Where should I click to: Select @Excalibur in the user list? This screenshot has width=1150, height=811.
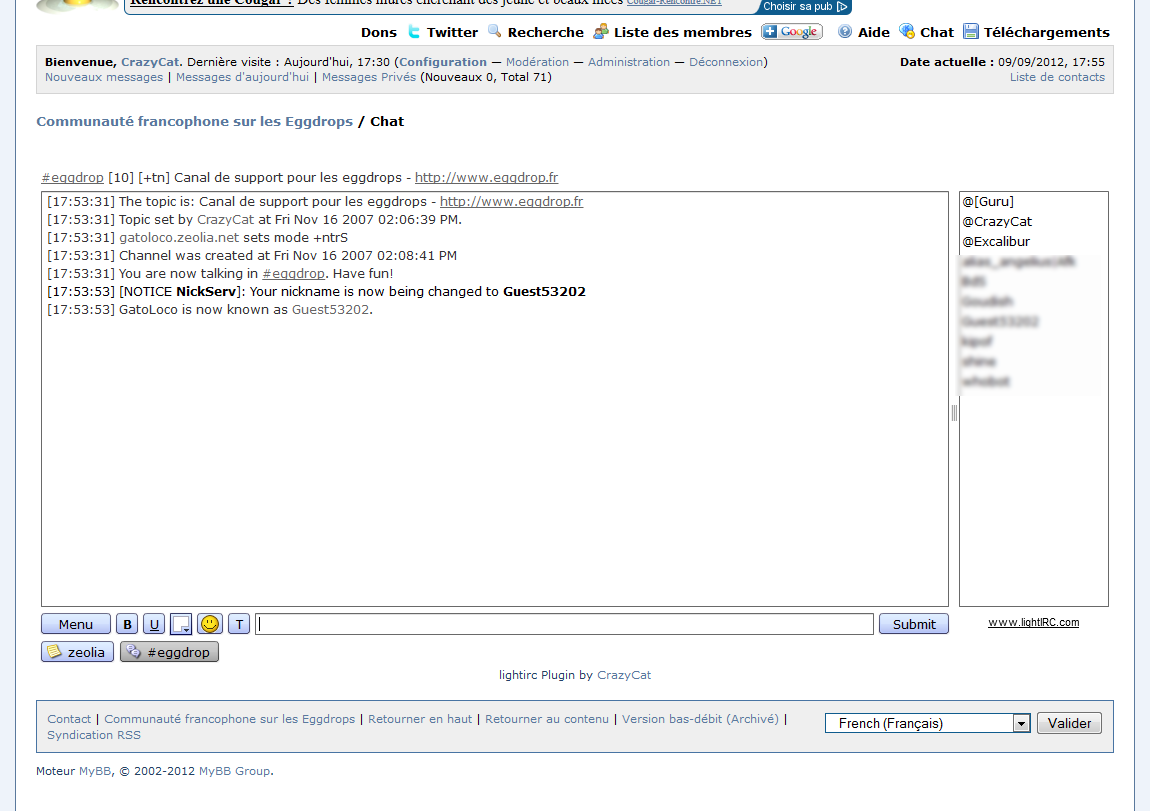996,241
